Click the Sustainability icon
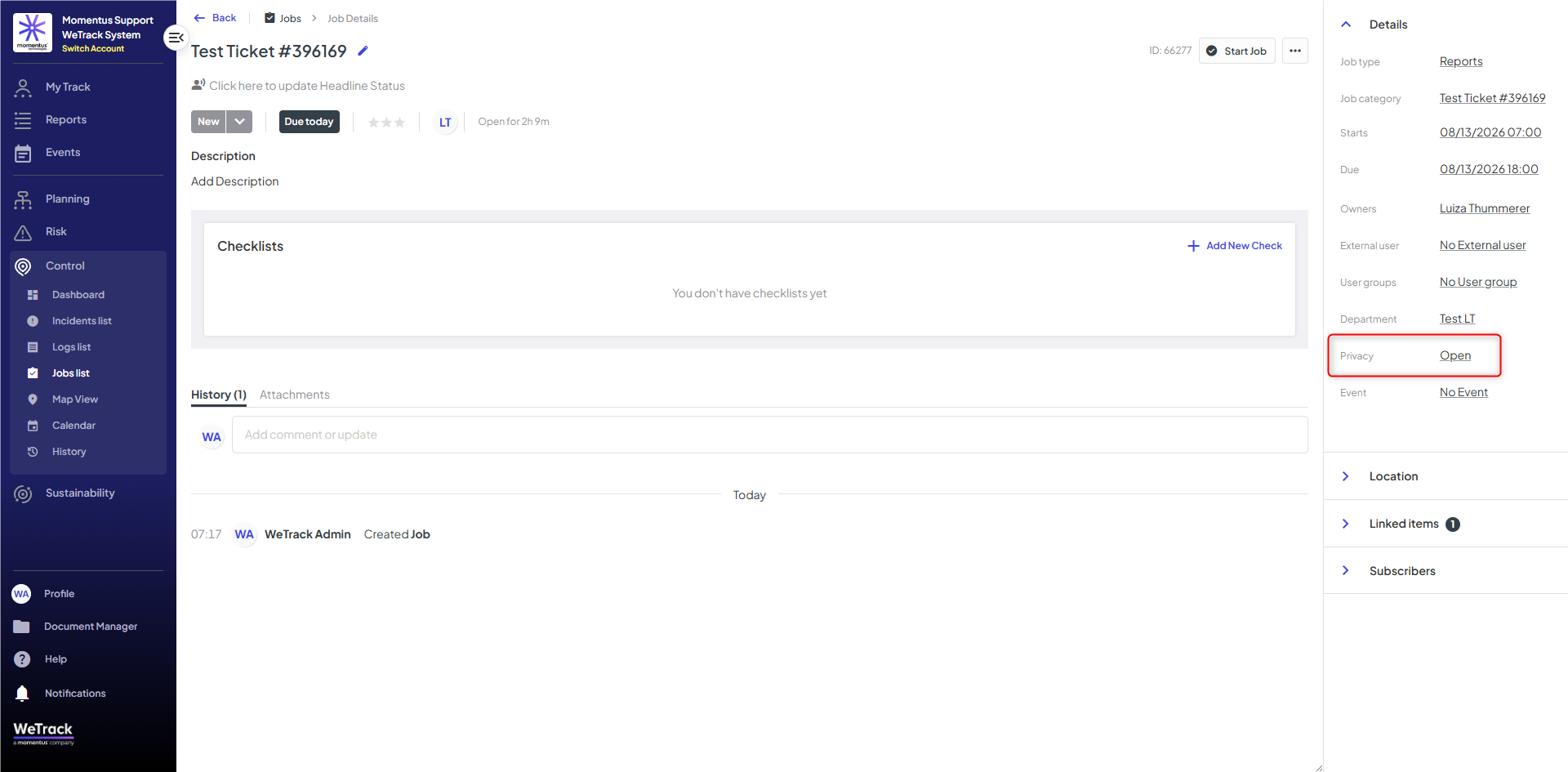Viewport: 1568px width, 772px height. point(23,493)
